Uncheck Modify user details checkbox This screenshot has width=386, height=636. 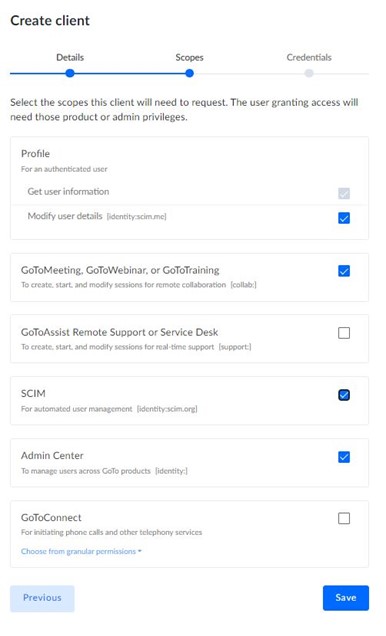344,218
